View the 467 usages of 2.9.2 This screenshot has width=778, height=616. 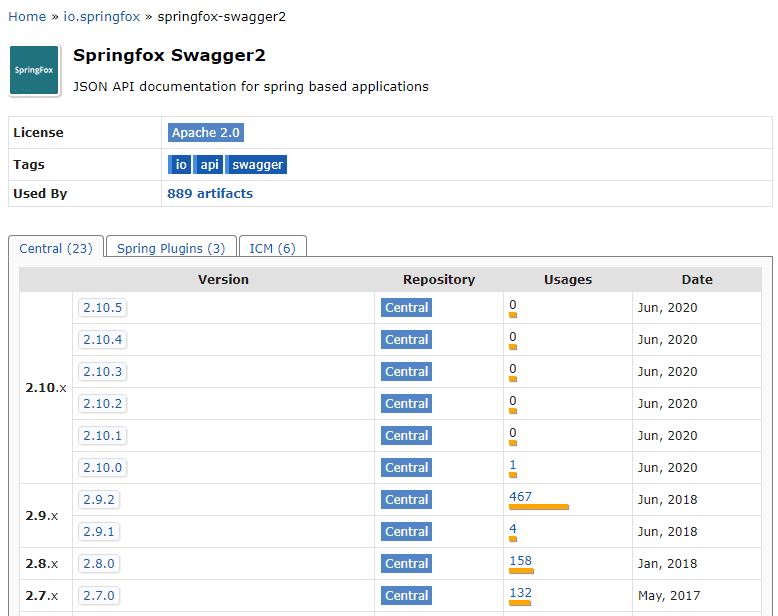[x=520, y=496]
